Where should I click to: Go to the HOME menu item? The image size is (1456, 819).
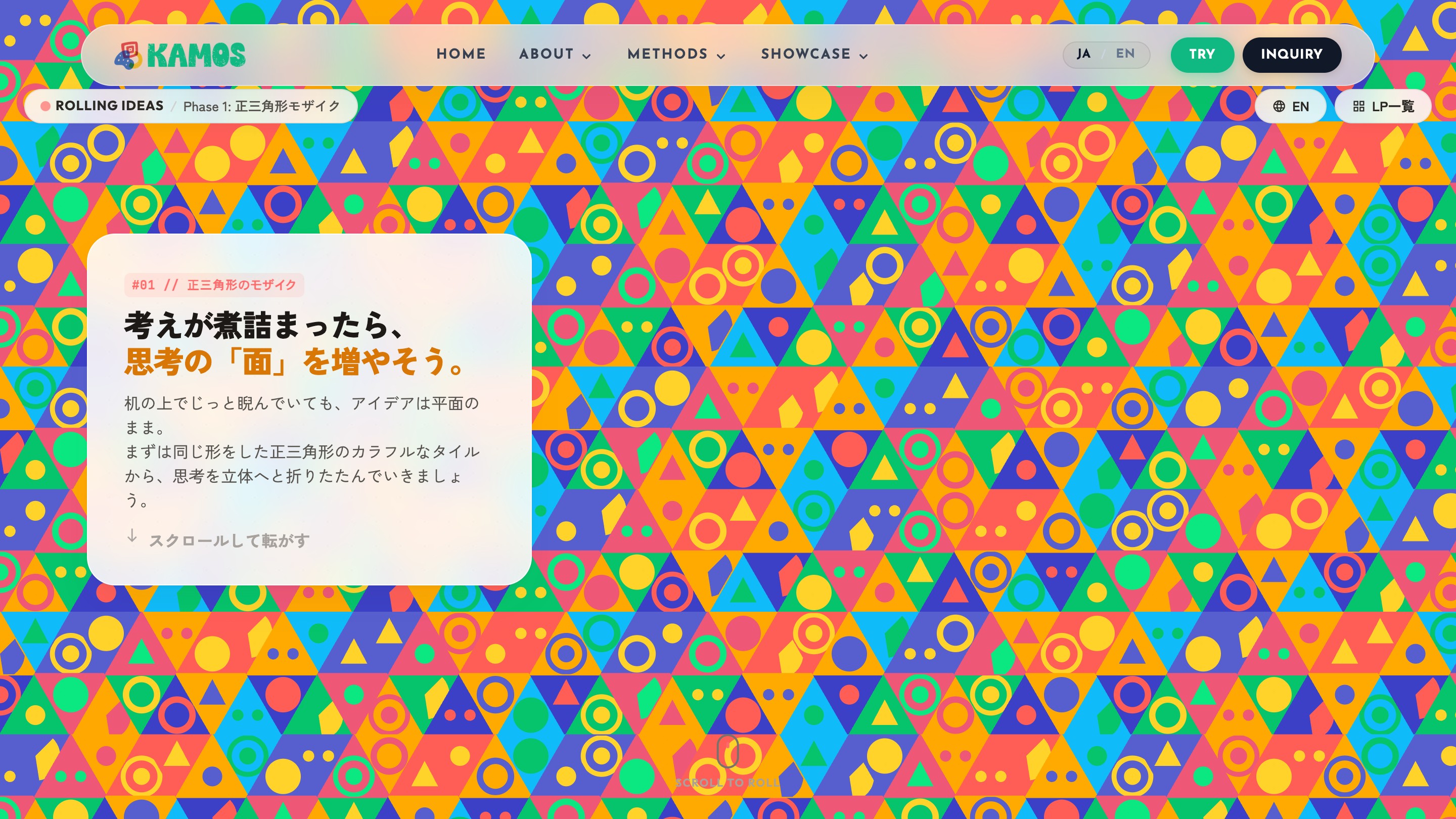click(461, 54)
